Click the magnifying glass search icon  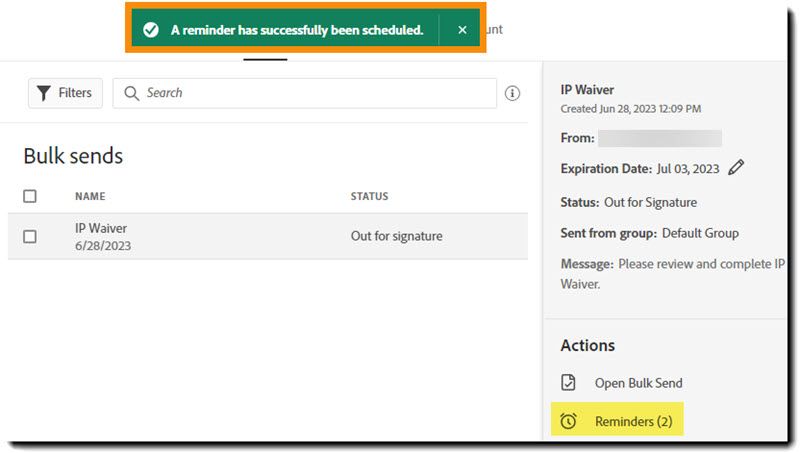pyautogui.click(x=132, y=93)
